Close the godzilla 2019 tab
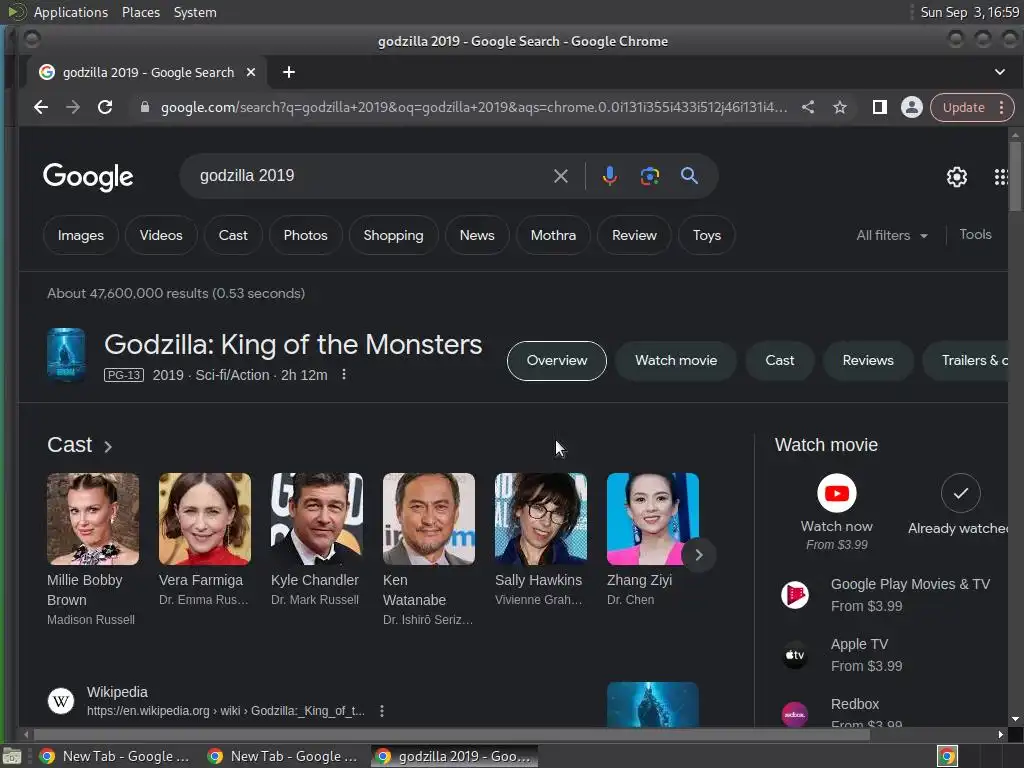The image size is (1024, 768). (251, 72)
